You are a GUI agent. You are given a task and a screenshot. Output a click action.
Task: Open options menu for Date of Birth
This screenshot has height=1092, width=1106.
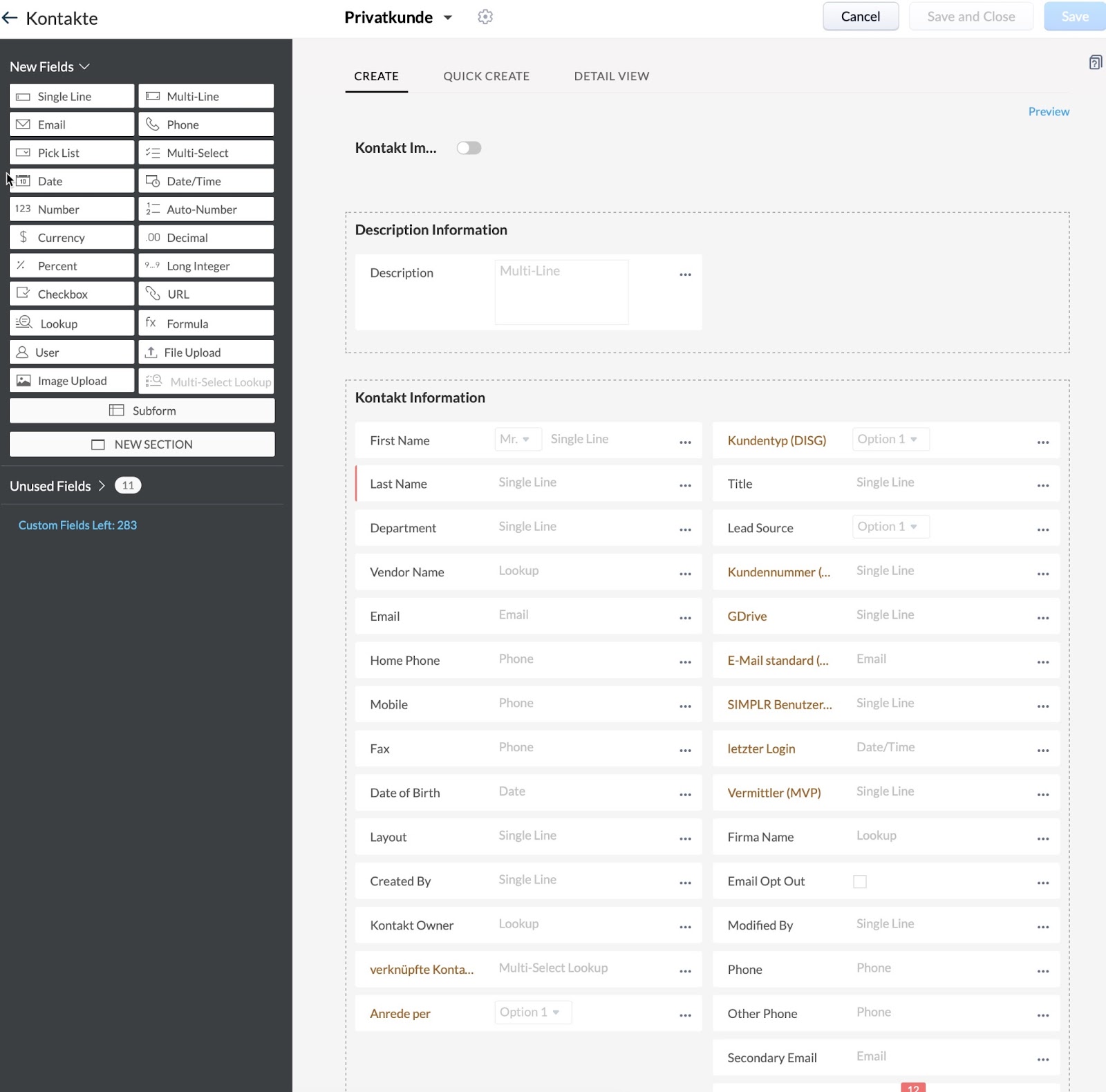[685, 795]
